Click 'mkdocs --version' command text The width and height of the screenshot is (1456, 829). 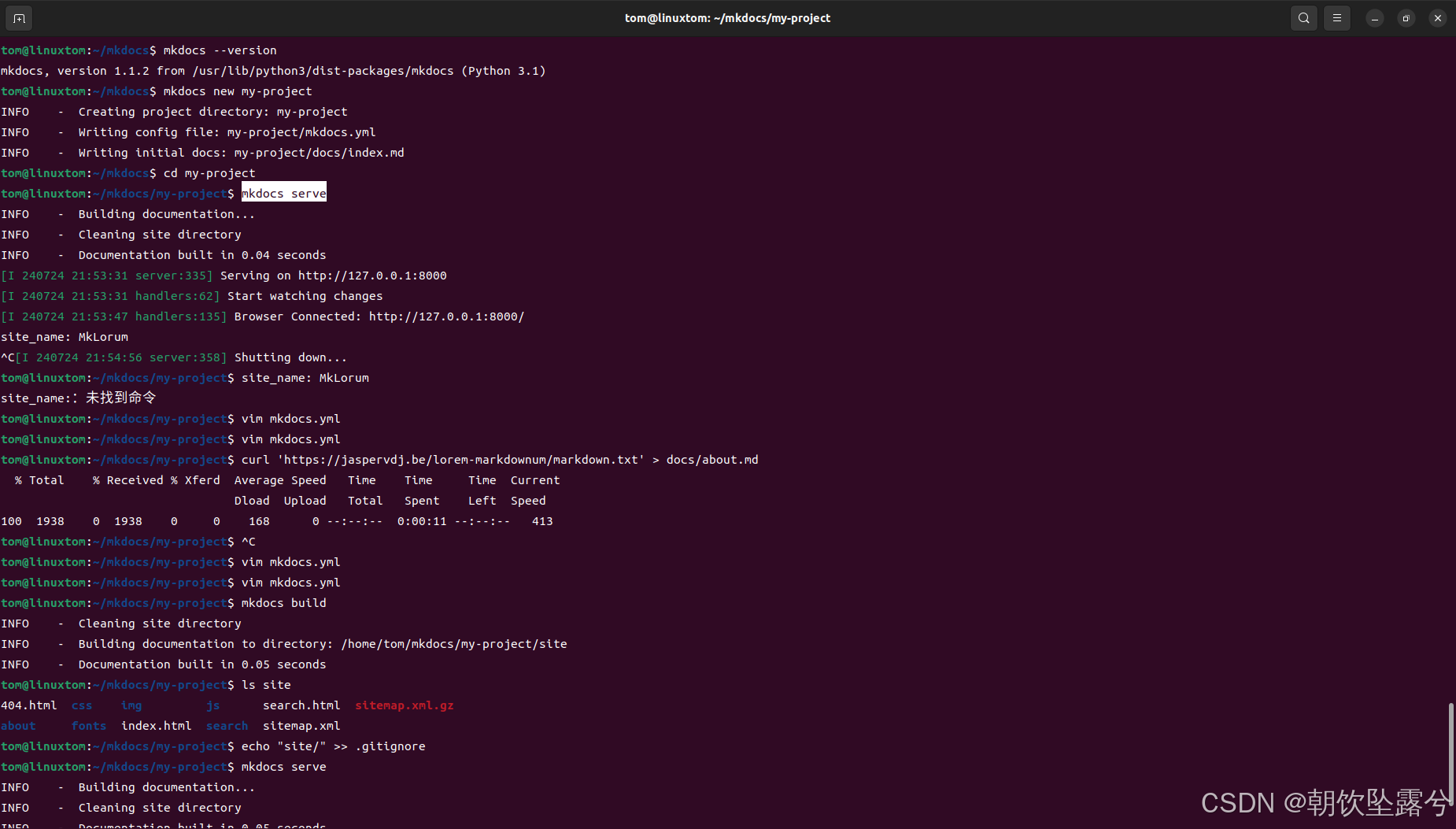click(x=220, y=50)
